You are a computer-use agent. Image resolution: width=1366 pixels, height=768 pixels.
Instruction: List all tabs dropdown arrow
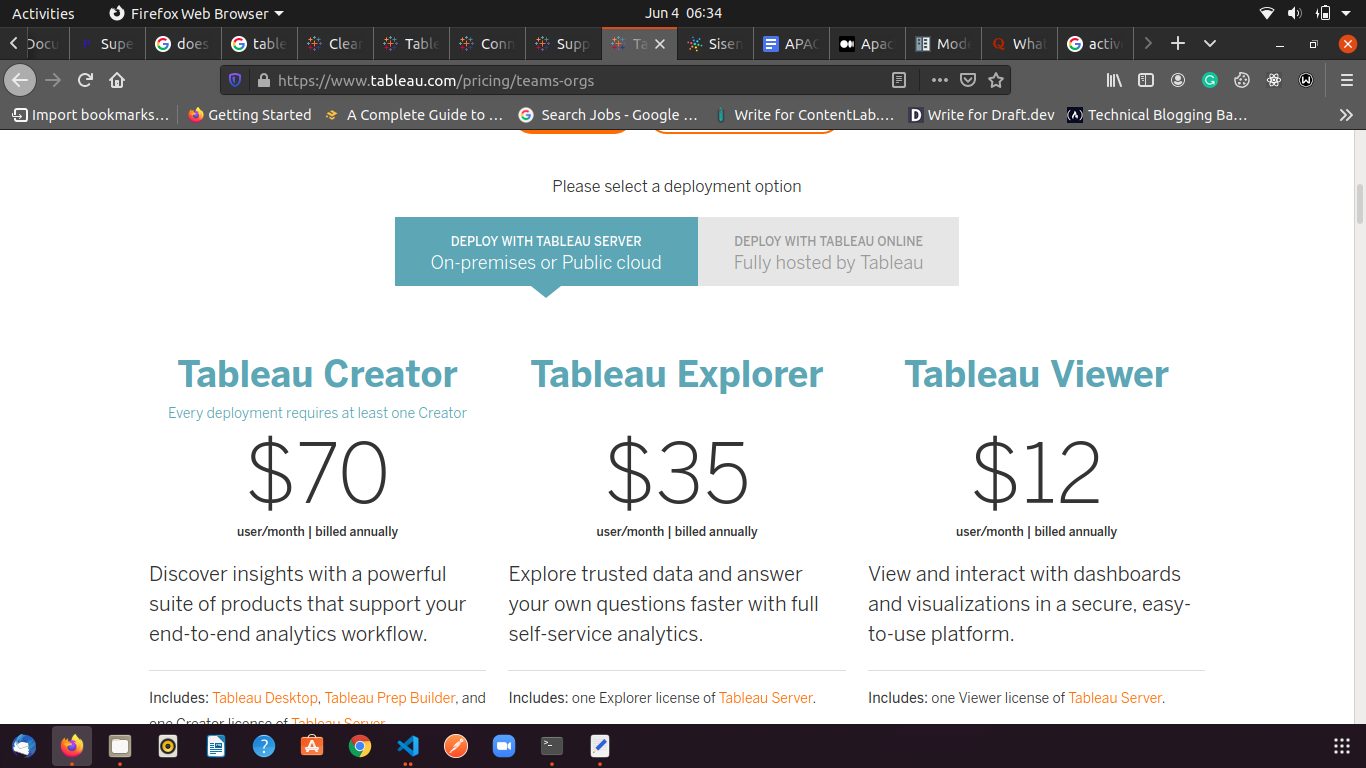coord(1210,43)
